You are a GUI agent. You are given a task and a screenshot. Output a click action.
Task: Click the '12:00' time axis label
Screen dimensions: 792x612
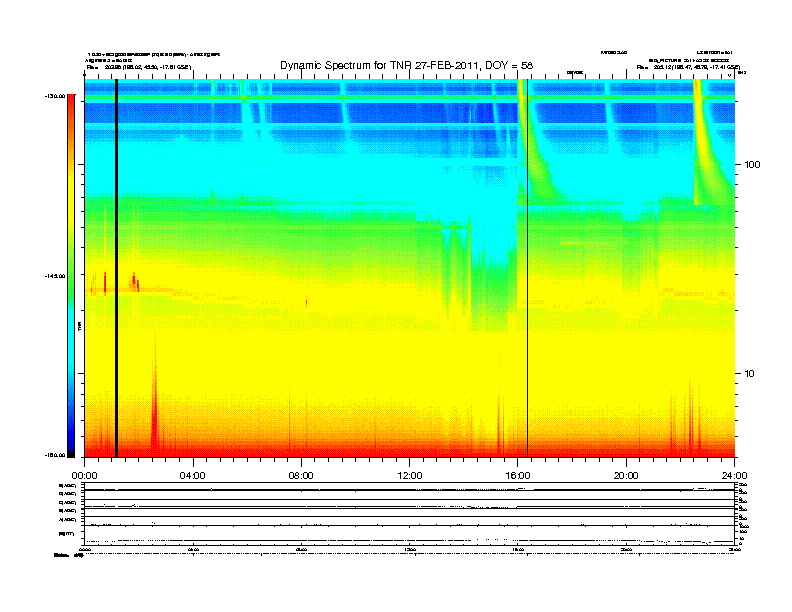pyautogui.click(x=410, y=476)
